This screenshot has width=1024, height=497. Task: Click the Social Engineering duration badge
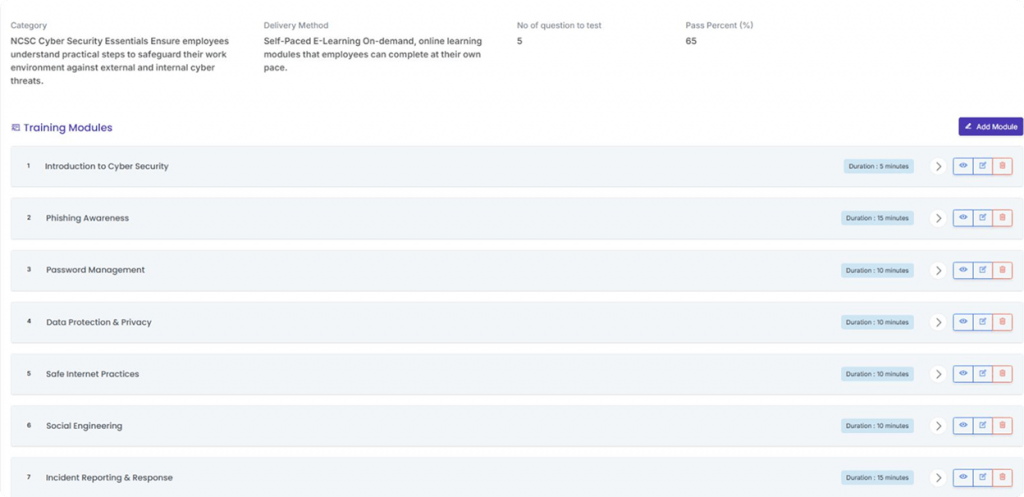pos(877,426)
